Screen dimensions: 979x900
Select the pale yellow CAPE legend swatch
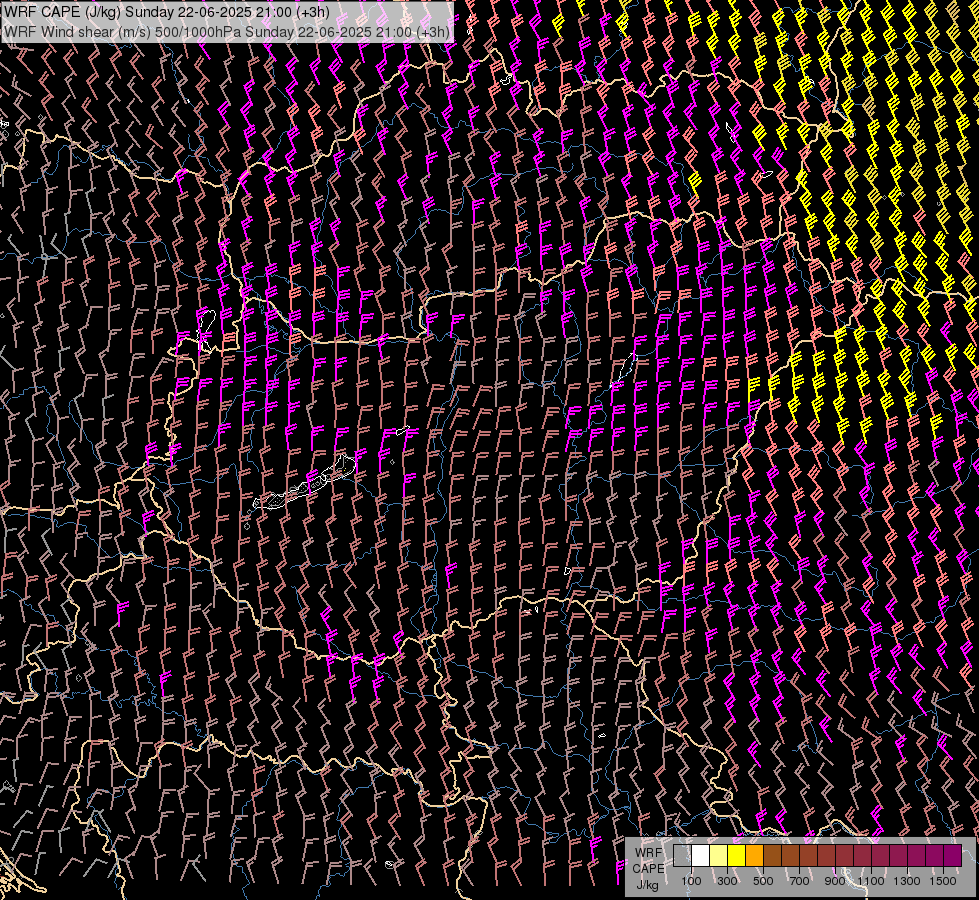719,855
